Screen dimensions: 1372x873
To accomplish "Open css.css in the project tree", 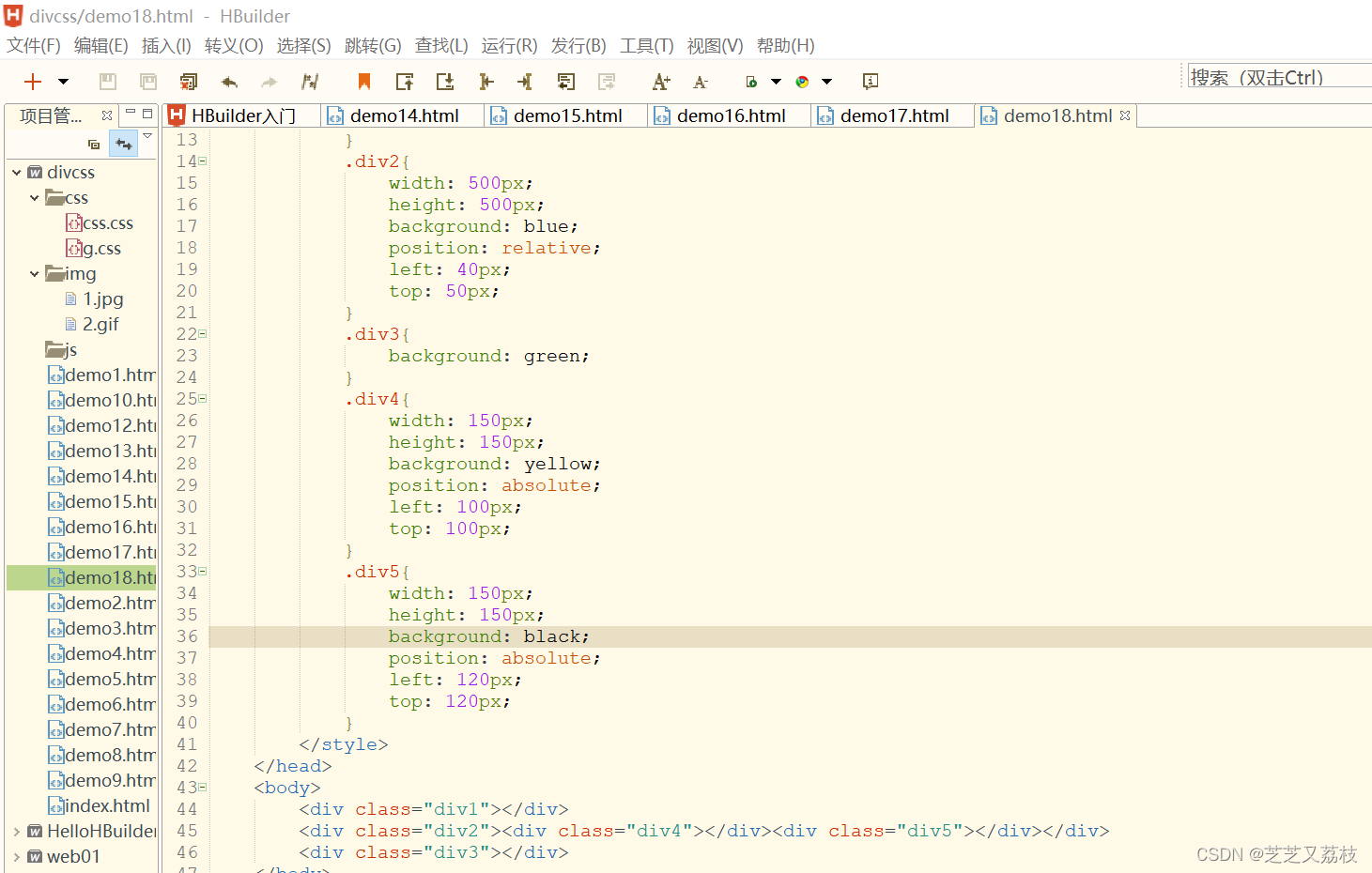I will tap(100, 223).
